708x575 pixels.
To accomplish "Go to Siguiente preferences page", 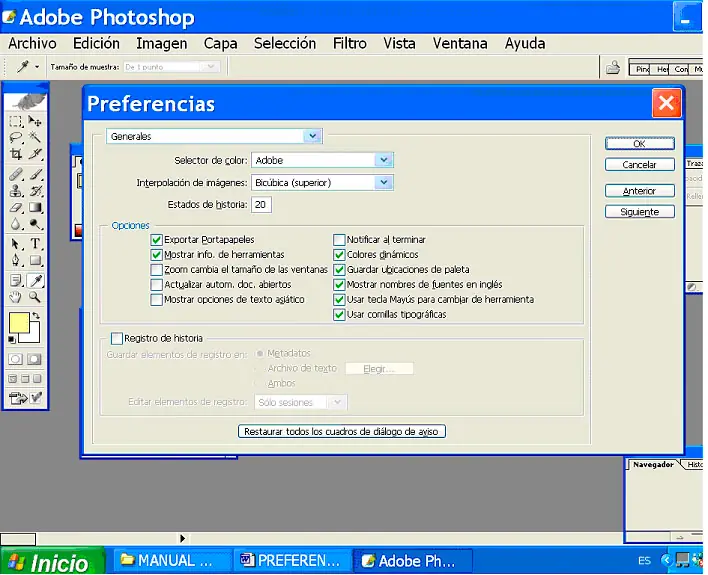I will tap(639, 212).
